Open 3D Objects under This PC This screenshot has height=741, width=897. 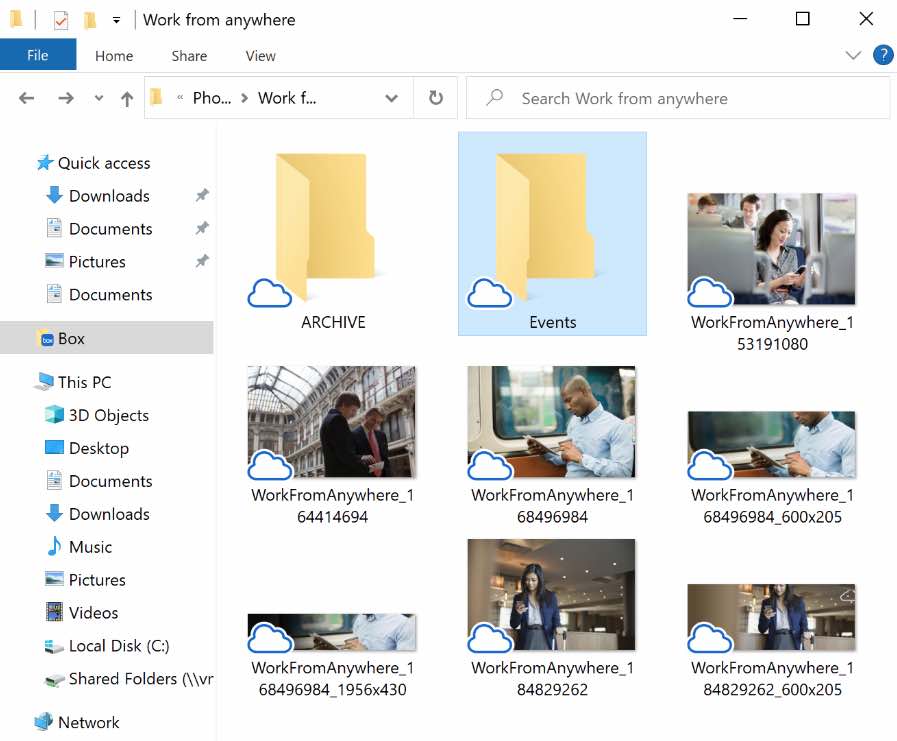(x=103, y=415)
